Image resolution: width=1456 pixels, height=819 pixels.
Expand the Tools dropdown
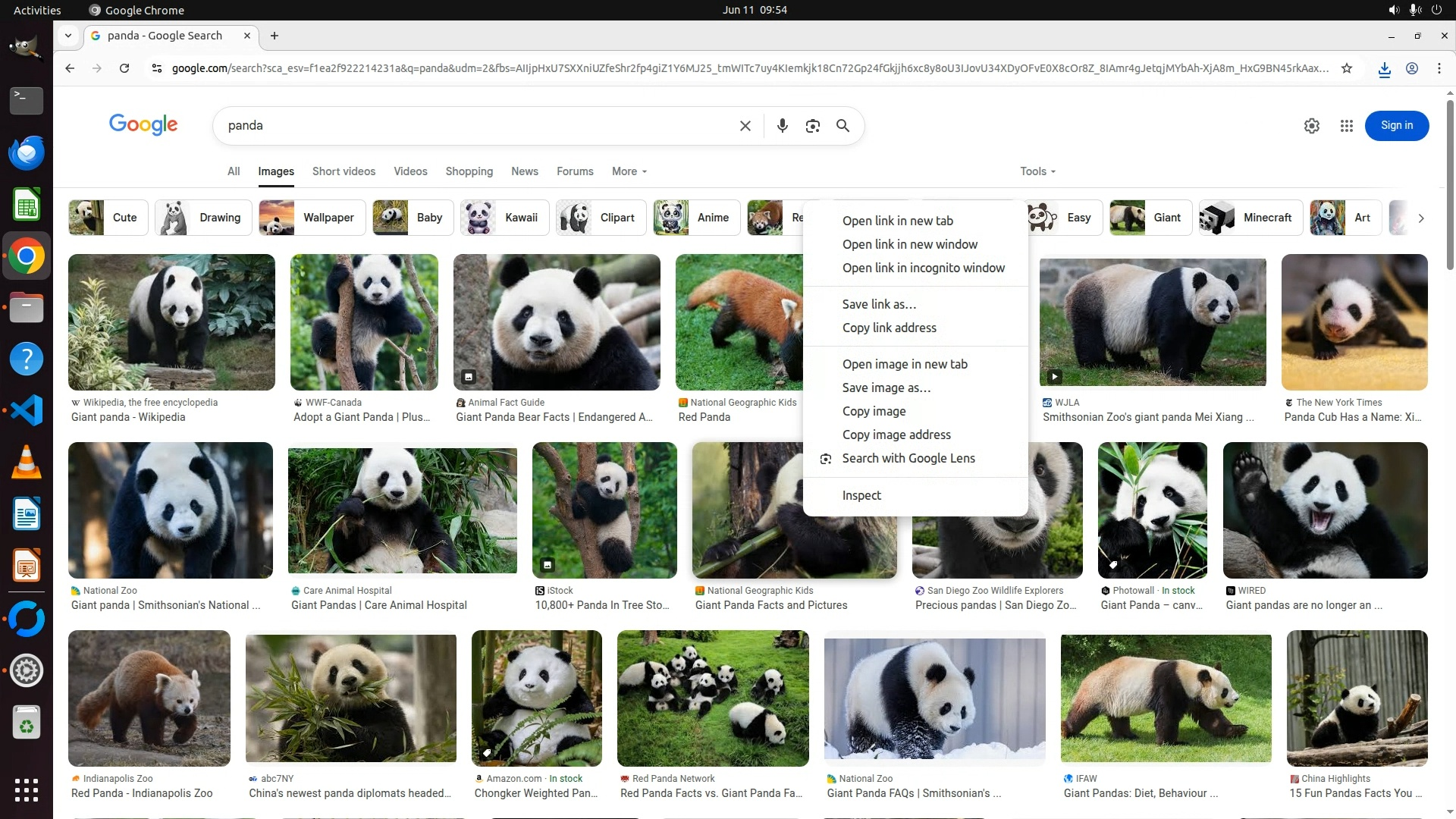1037,171
